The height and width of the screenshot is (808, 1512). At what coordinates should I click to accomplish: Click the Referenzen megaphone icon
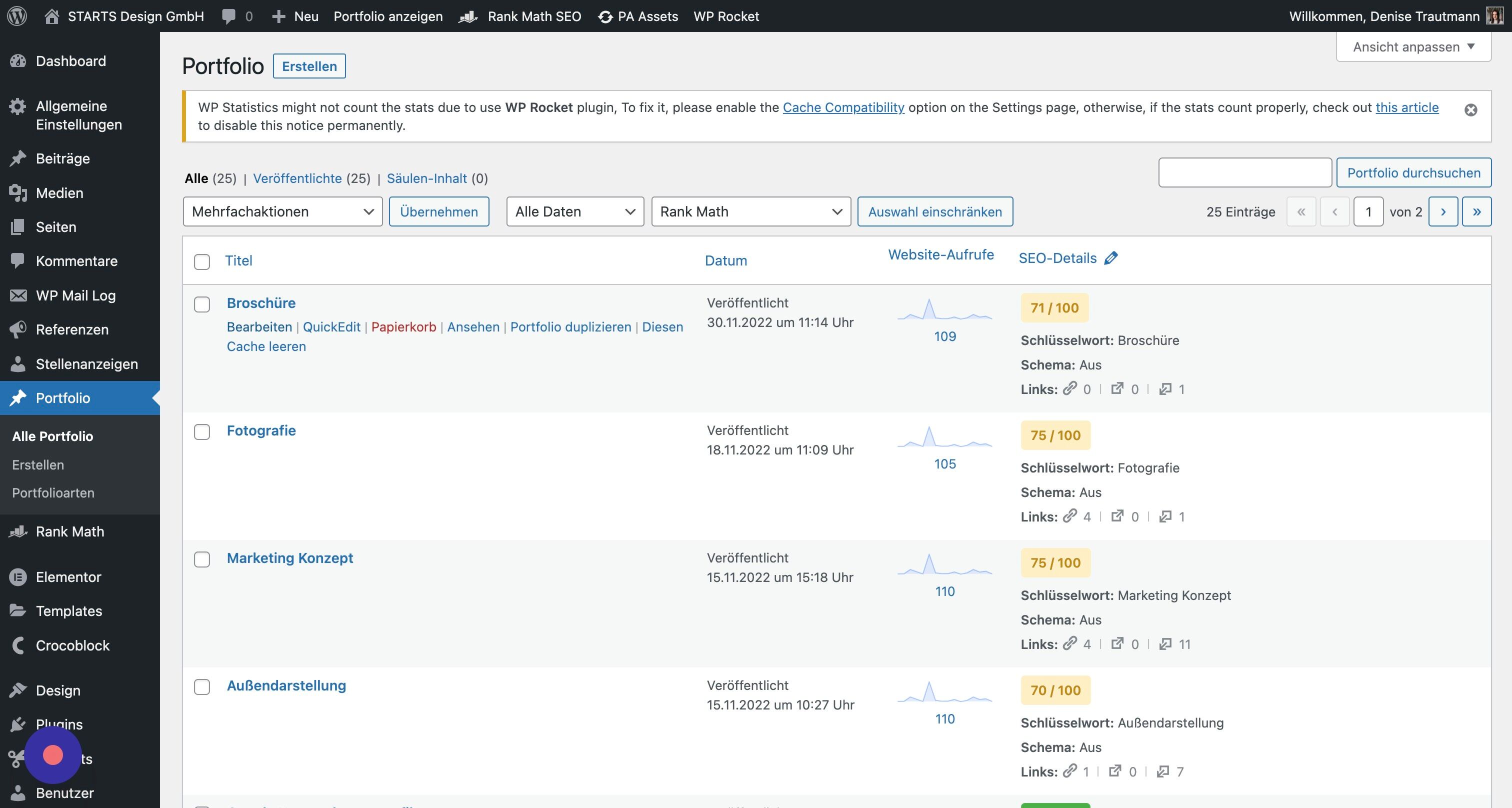18,329
